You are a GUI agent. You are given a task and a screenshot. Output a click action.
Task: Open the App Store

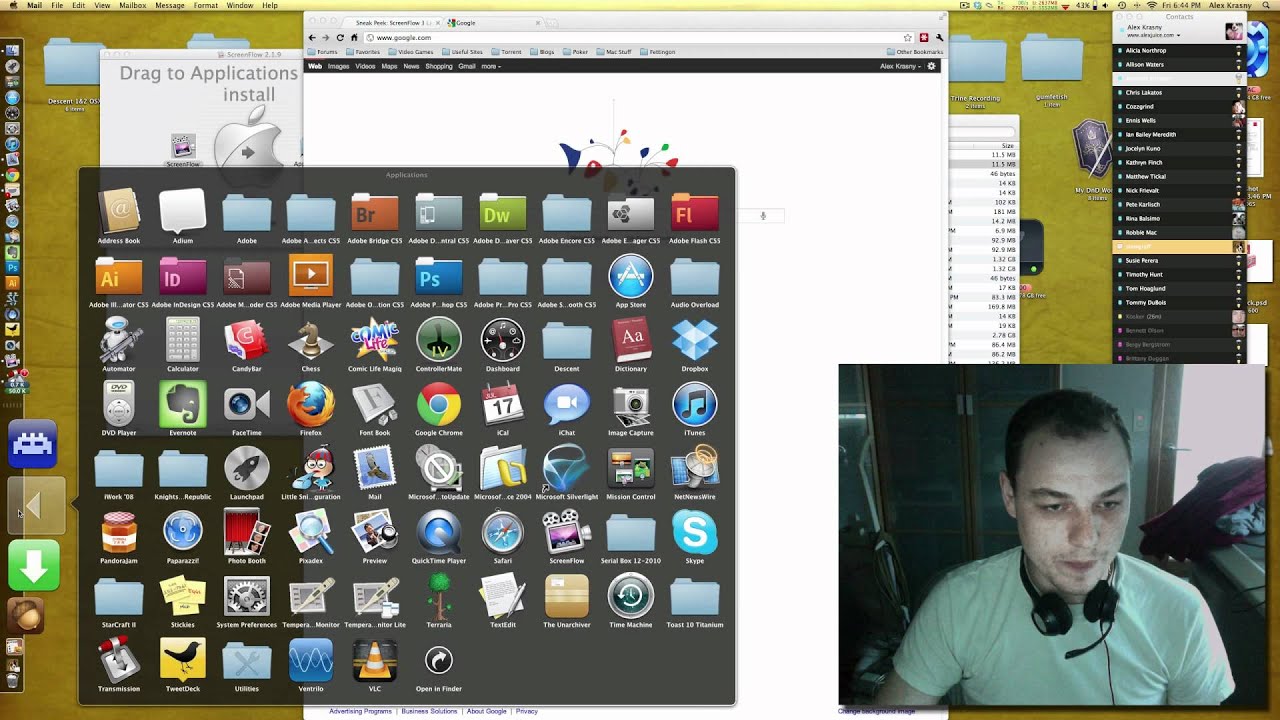(631, 277)
